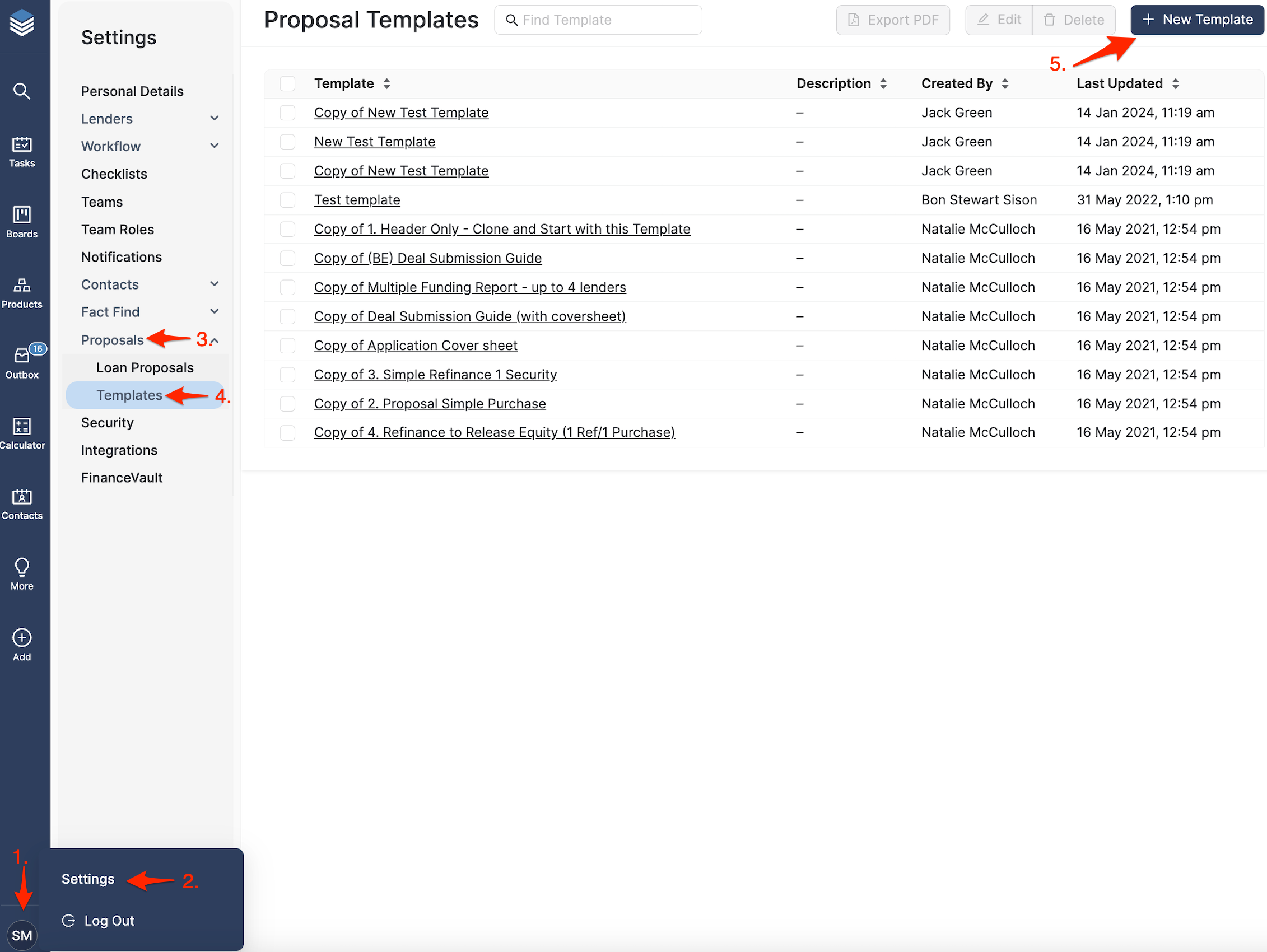Collapse the Proposals section chevron
Viewport: 1267px width, 952px height.
(x=215, y=341)
